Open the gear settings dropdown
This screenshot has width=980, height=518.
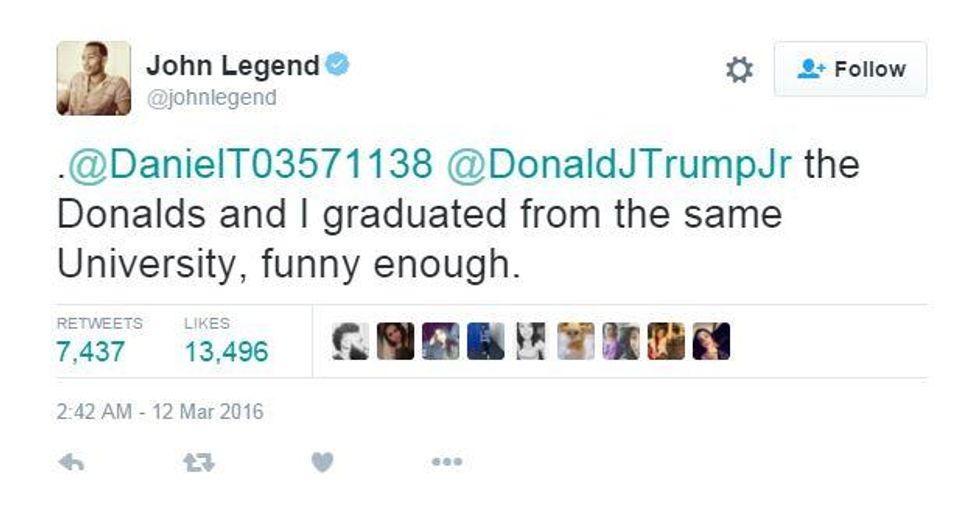[x=739, y=69]
